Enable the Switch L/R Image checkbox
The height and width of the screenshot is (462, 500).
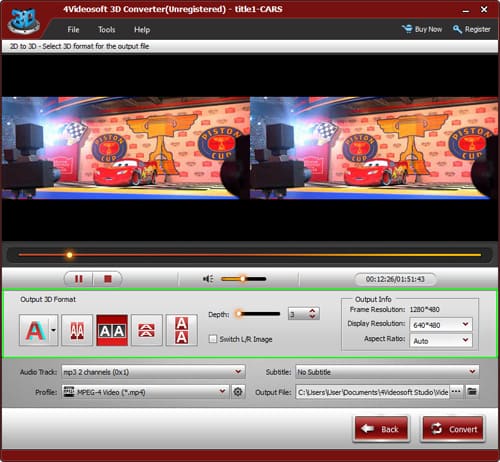[212, 339]
